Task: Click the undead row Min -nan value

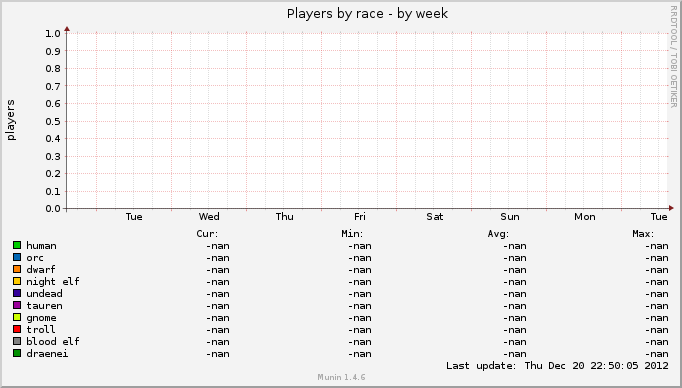Action: pyautogui.click(x=360, y=294)
